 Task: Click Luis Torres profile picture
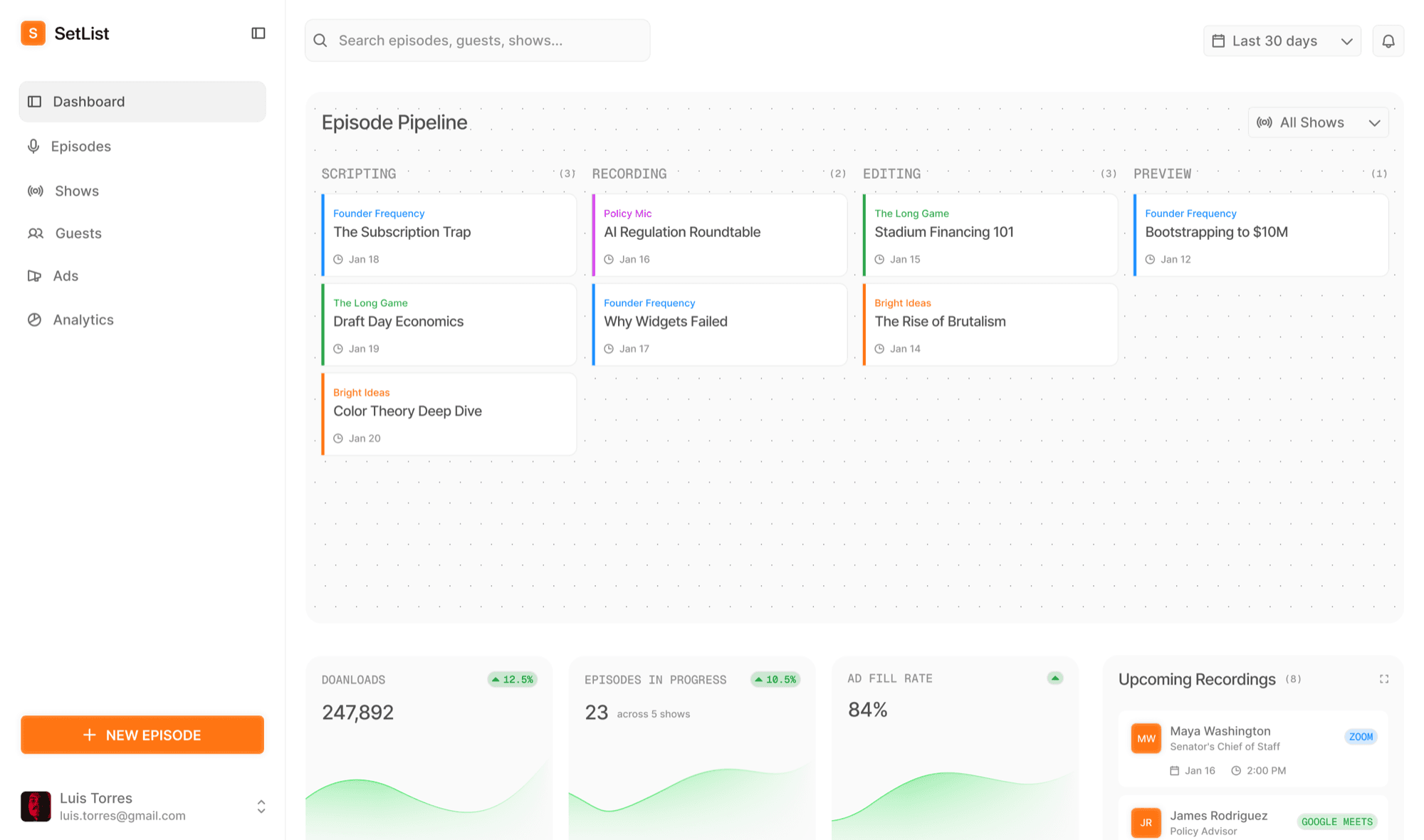pyautogui.click(x=36, y=807)
